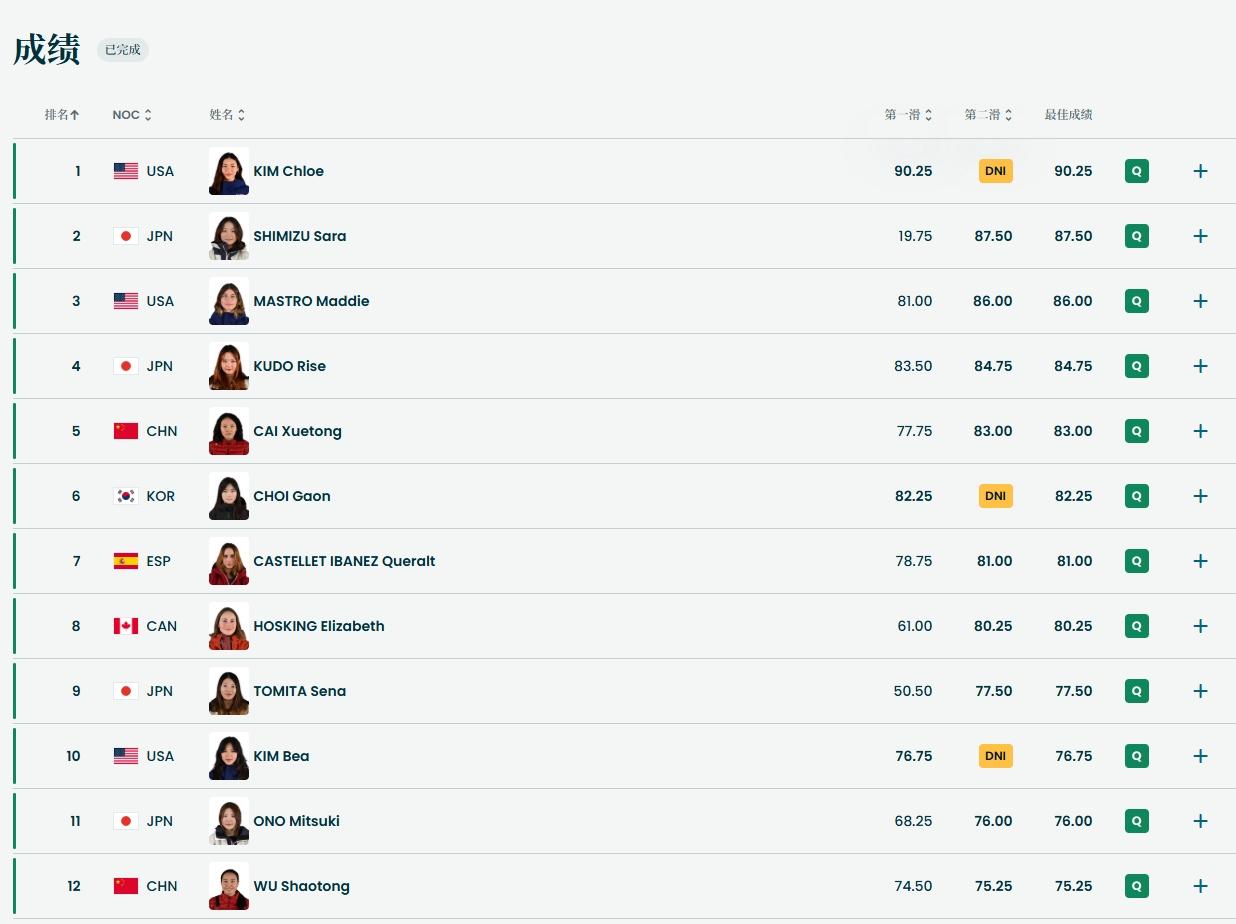Sort by first run score column
Image resolution: width=1236 pixels, height=924 pixels.
908,115
